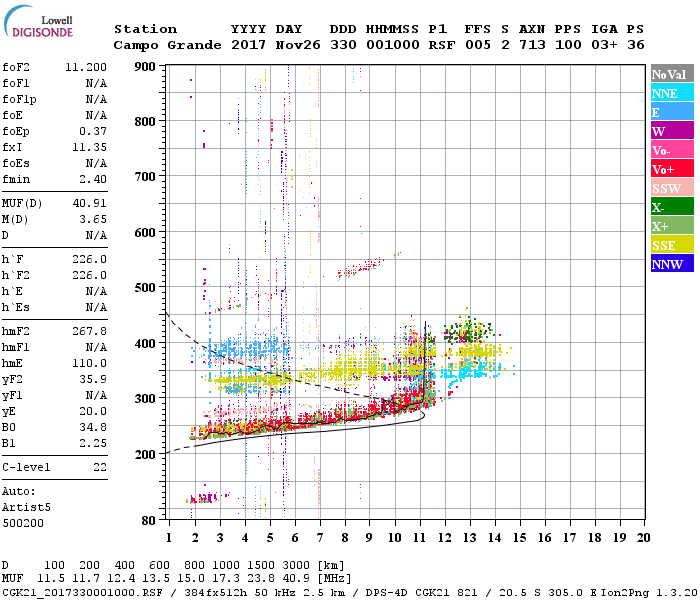Select the NNE cyan legend swatch
Image resolution: width=700 pixels, height=600 pixels.
click(672, 93)
